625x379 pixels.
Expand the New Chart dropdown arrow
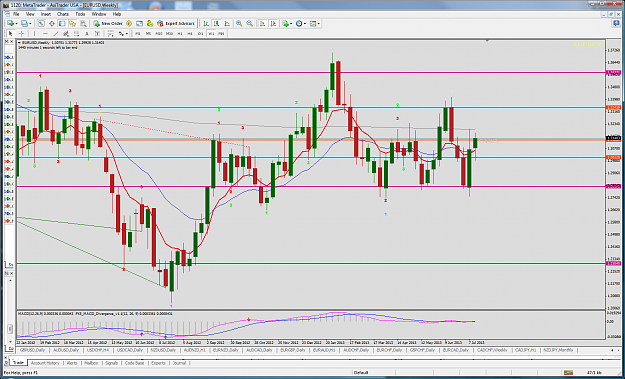(16, 24)
